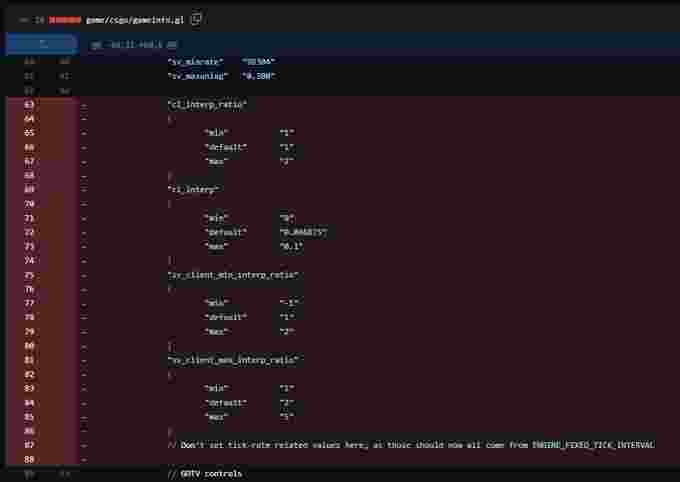Select deleted line number 88

(29, 459)
